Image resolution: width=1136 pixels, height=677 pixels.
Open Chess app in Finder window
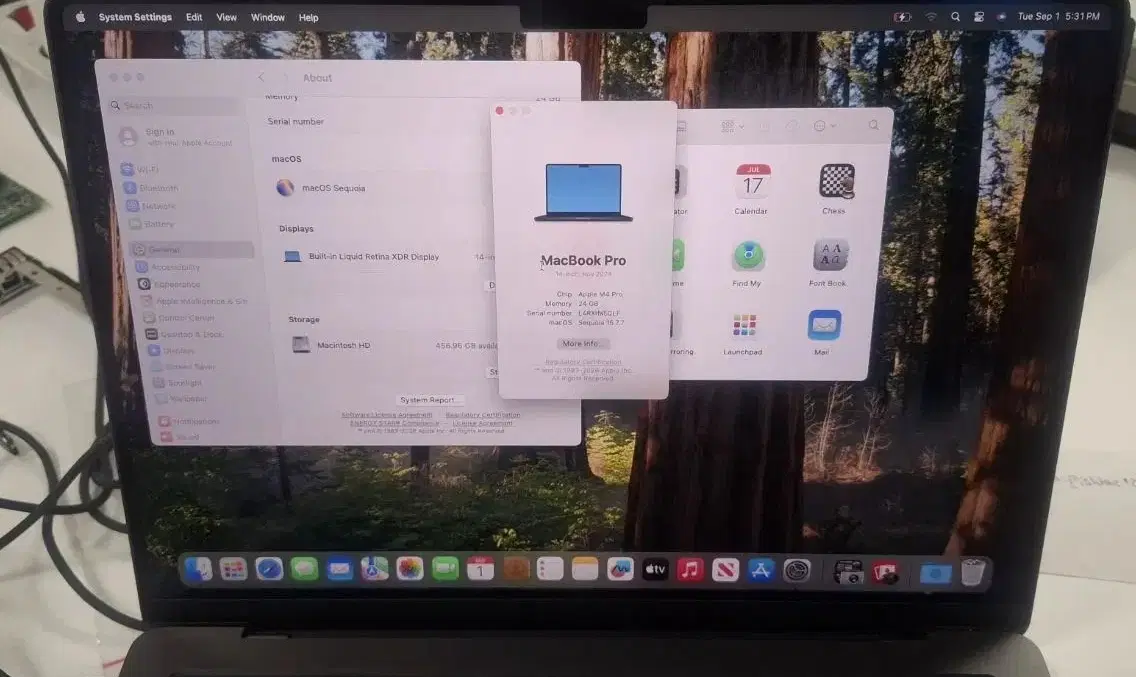coord(836,188)
